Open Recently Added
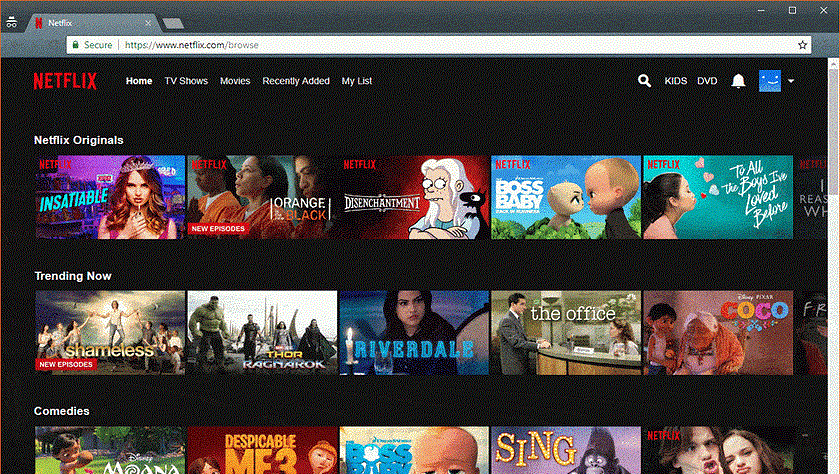 [x=296, y=81]
